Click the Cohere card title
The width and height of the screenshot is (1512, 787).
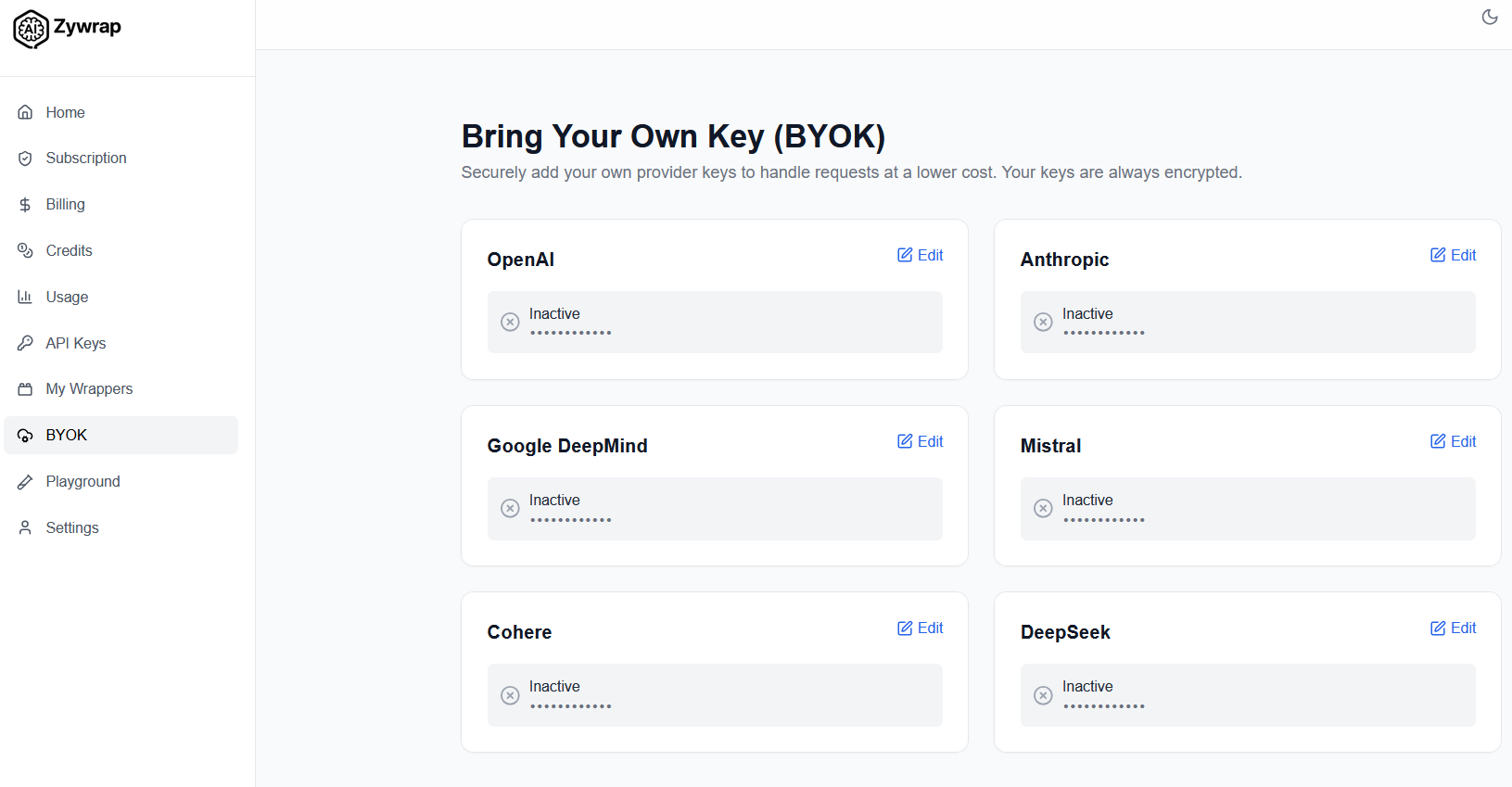519,632
